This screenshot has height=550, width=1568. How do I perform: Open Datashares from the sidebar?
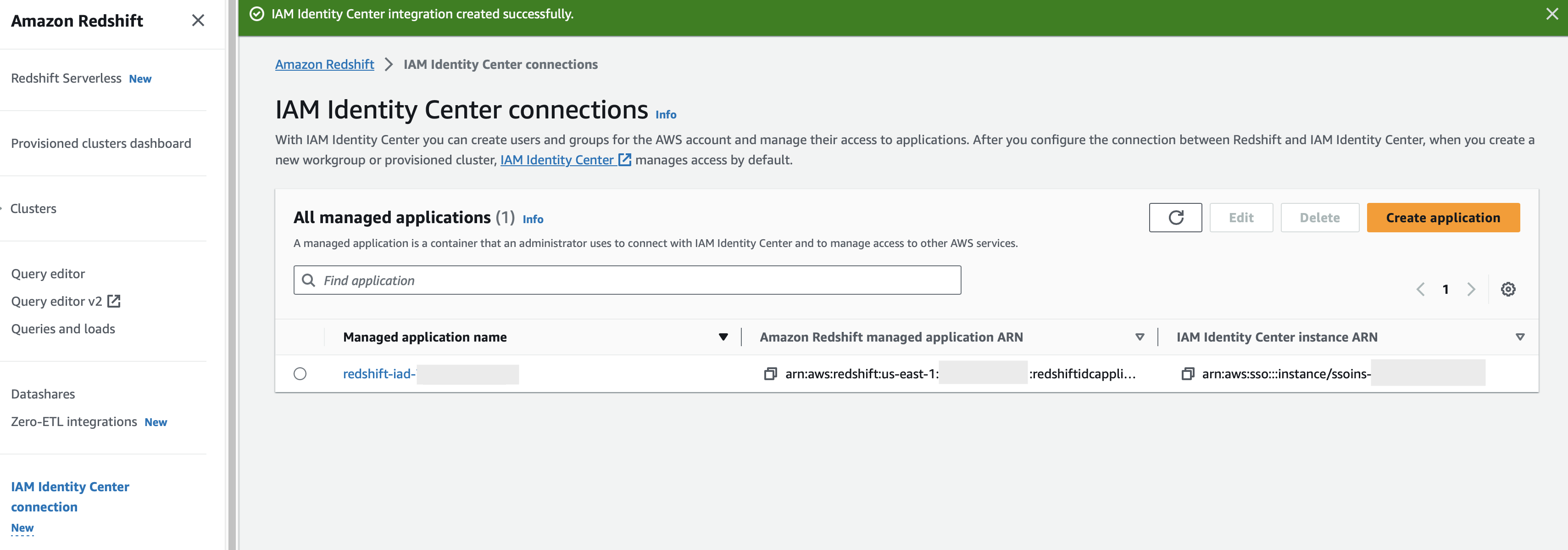click(x=43, y=393)
